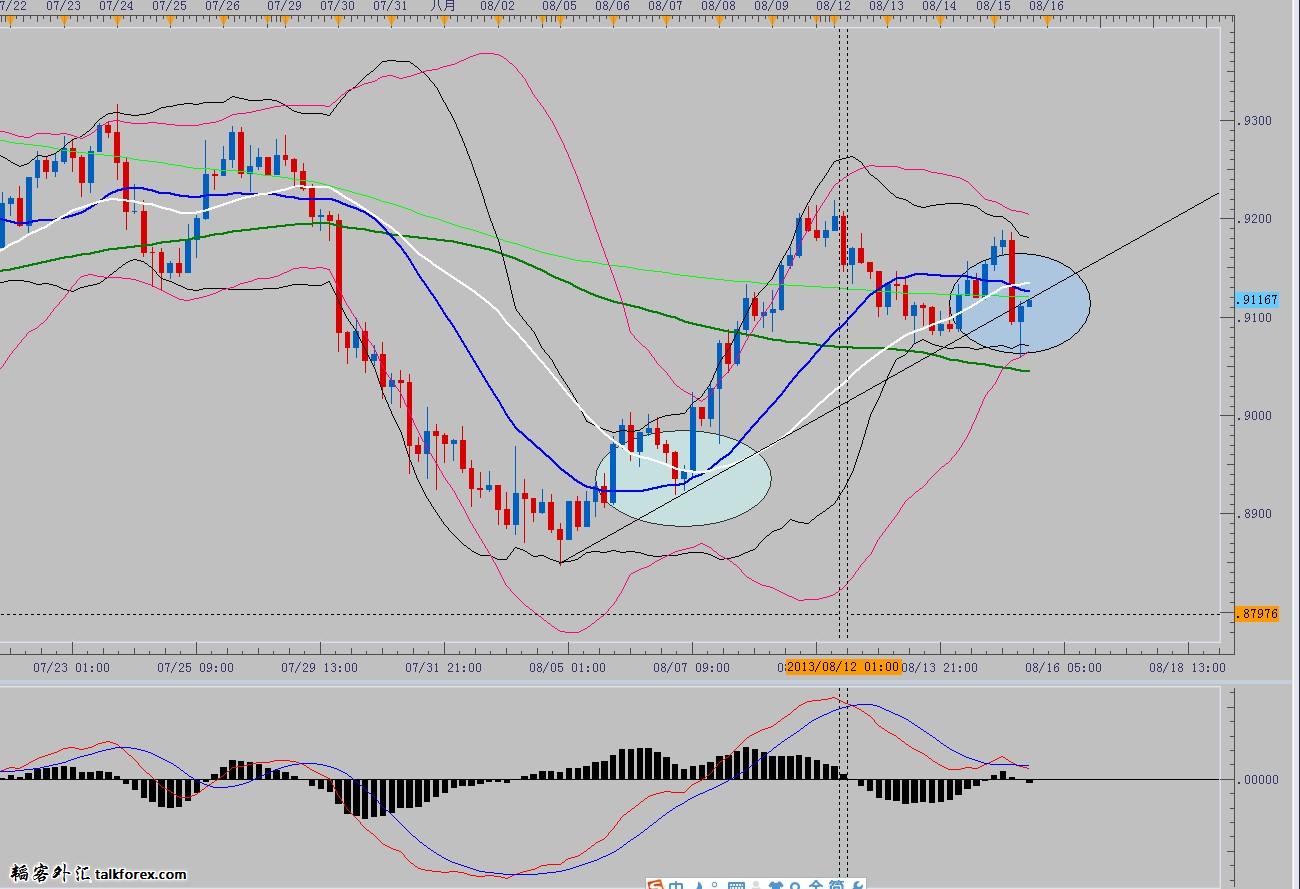Screen dimensions: 1300x889
Task: Click the .9200 price axis label
Action: pos(1256,219)
